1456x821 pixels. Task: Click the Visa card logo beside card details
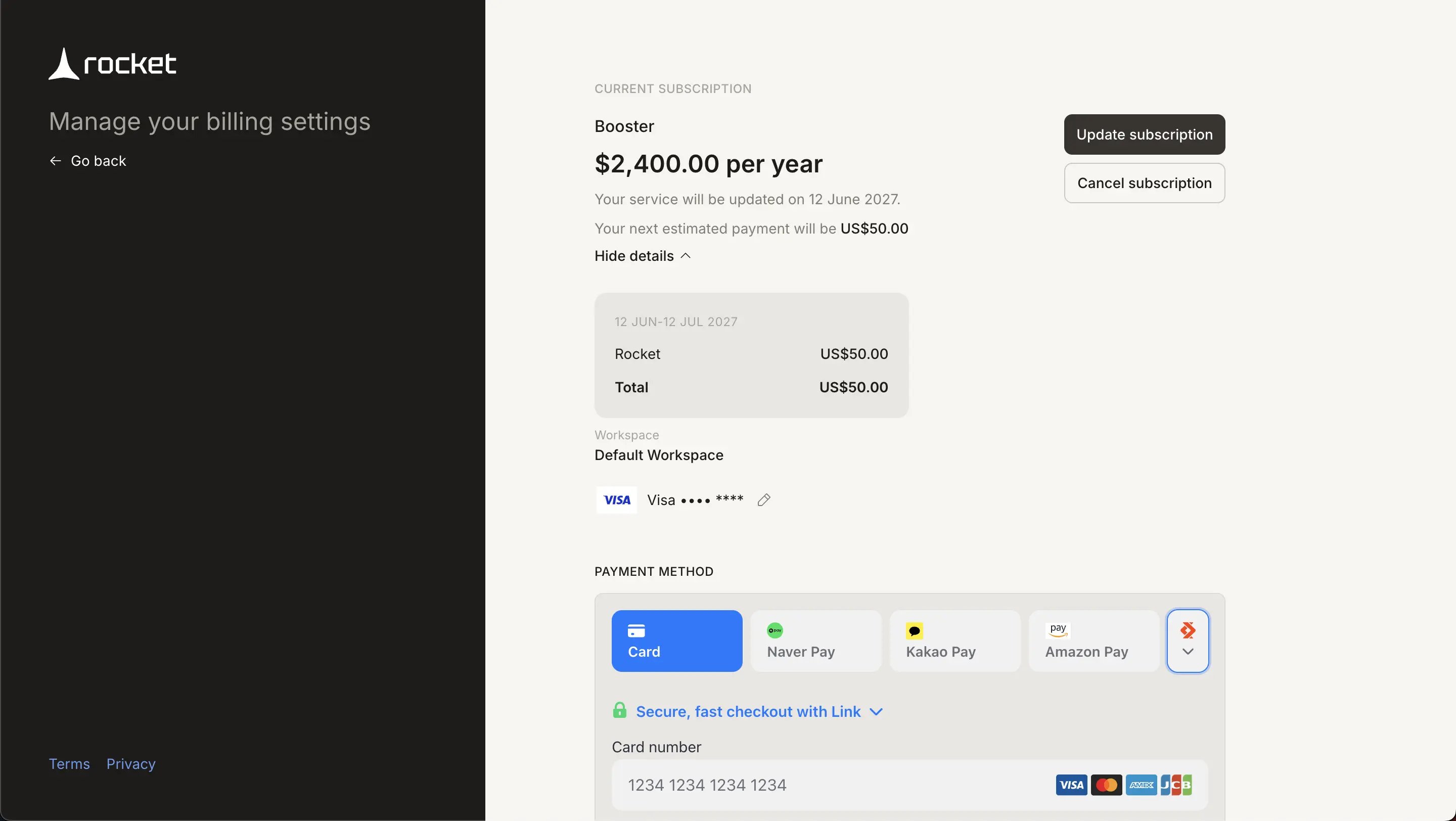tap(617, 500)
